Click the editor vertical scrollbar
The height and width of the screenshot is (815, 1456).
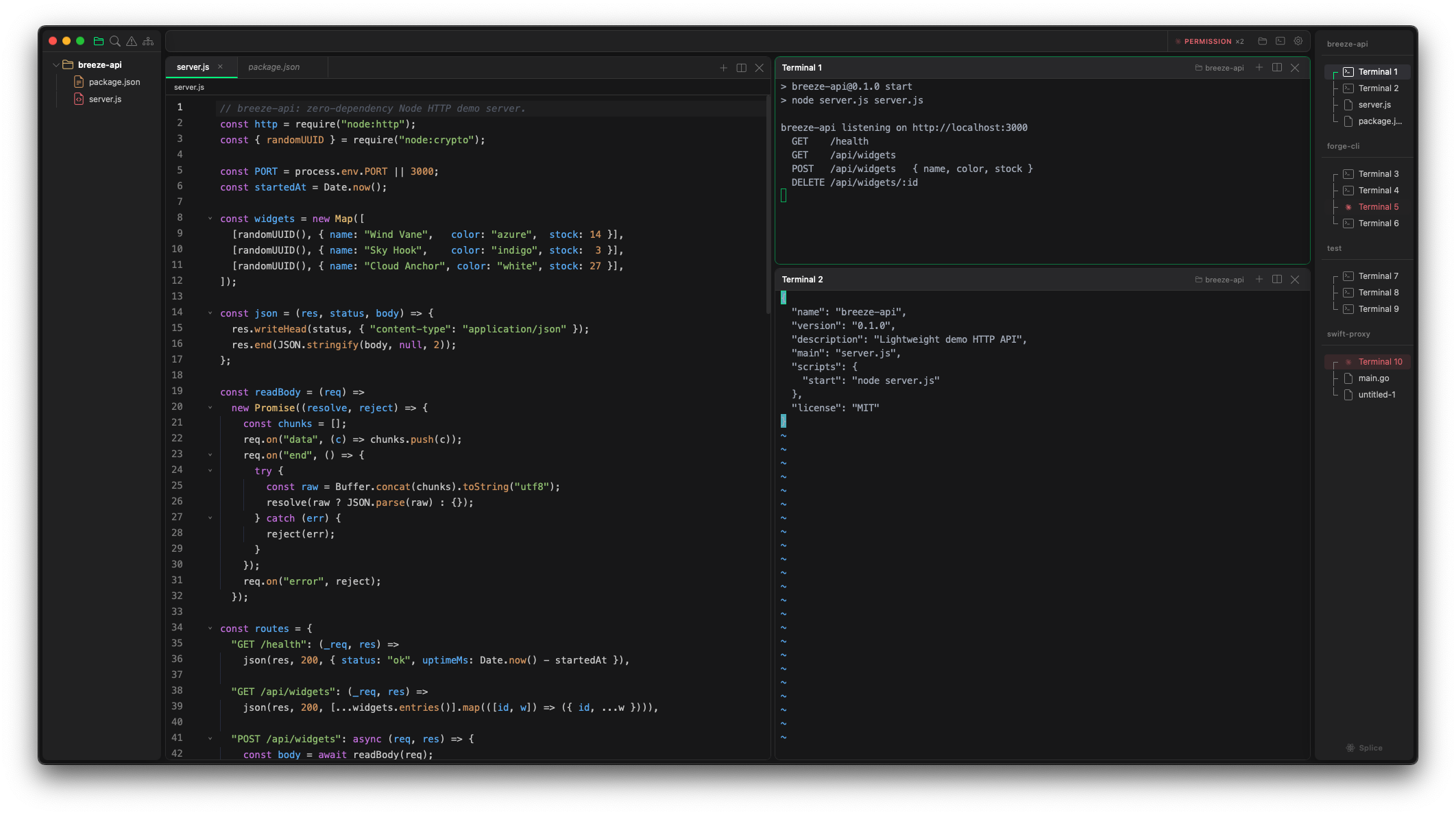[768, 206]
